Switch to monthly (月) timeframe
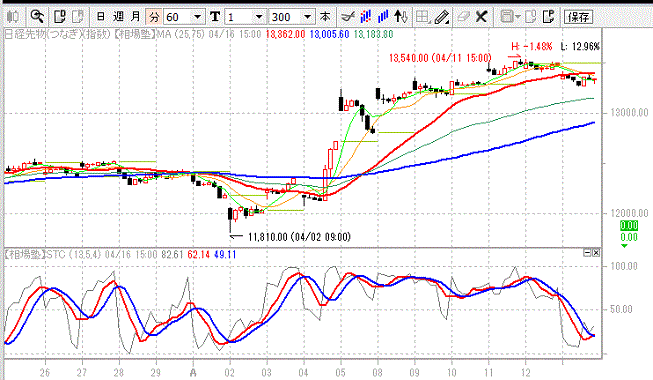This screenshot has height=380, width=653. [136, 17]
